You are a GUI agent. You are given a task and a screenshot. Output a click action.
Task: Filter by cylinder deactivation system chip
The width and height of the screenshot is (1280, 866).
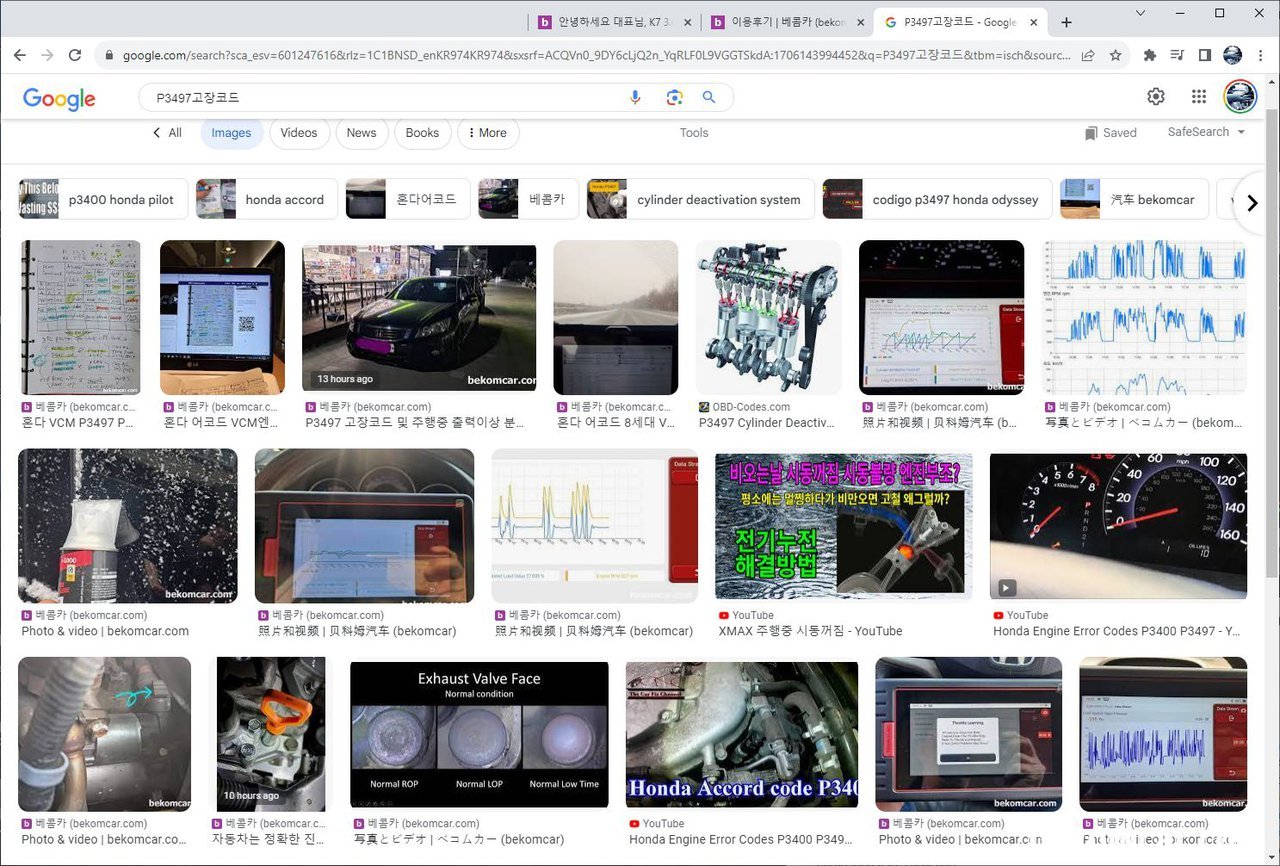(x=700, y=199)
